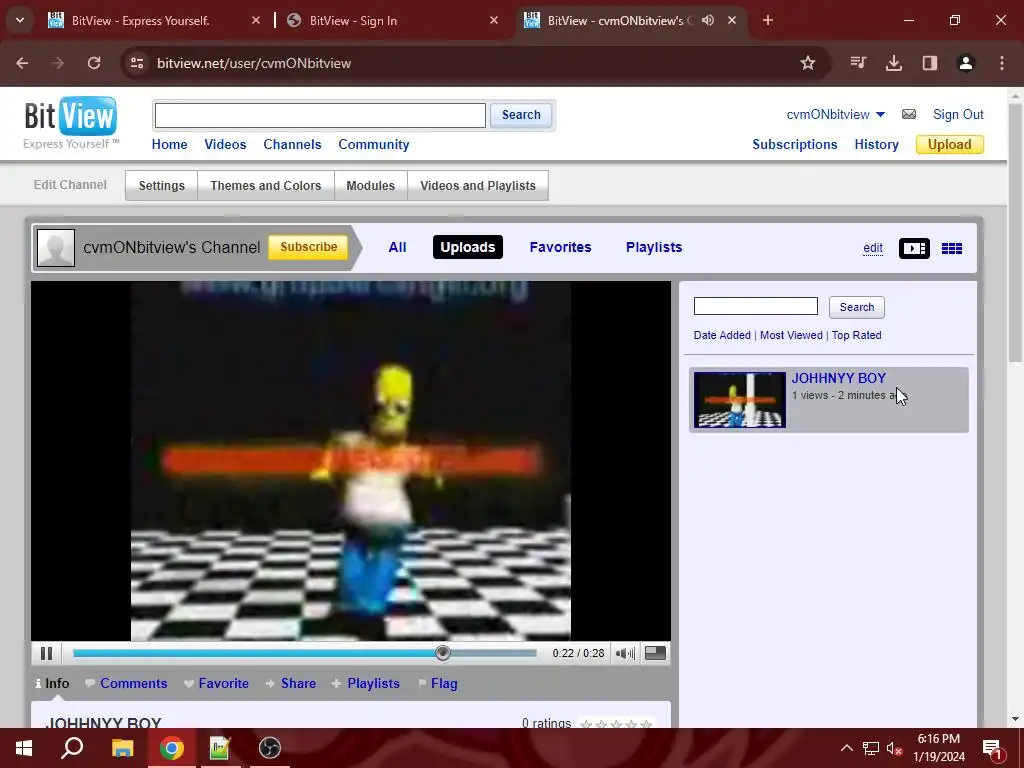Open the History link
This screenshot has height=768, width=1024.
[876, 144]
